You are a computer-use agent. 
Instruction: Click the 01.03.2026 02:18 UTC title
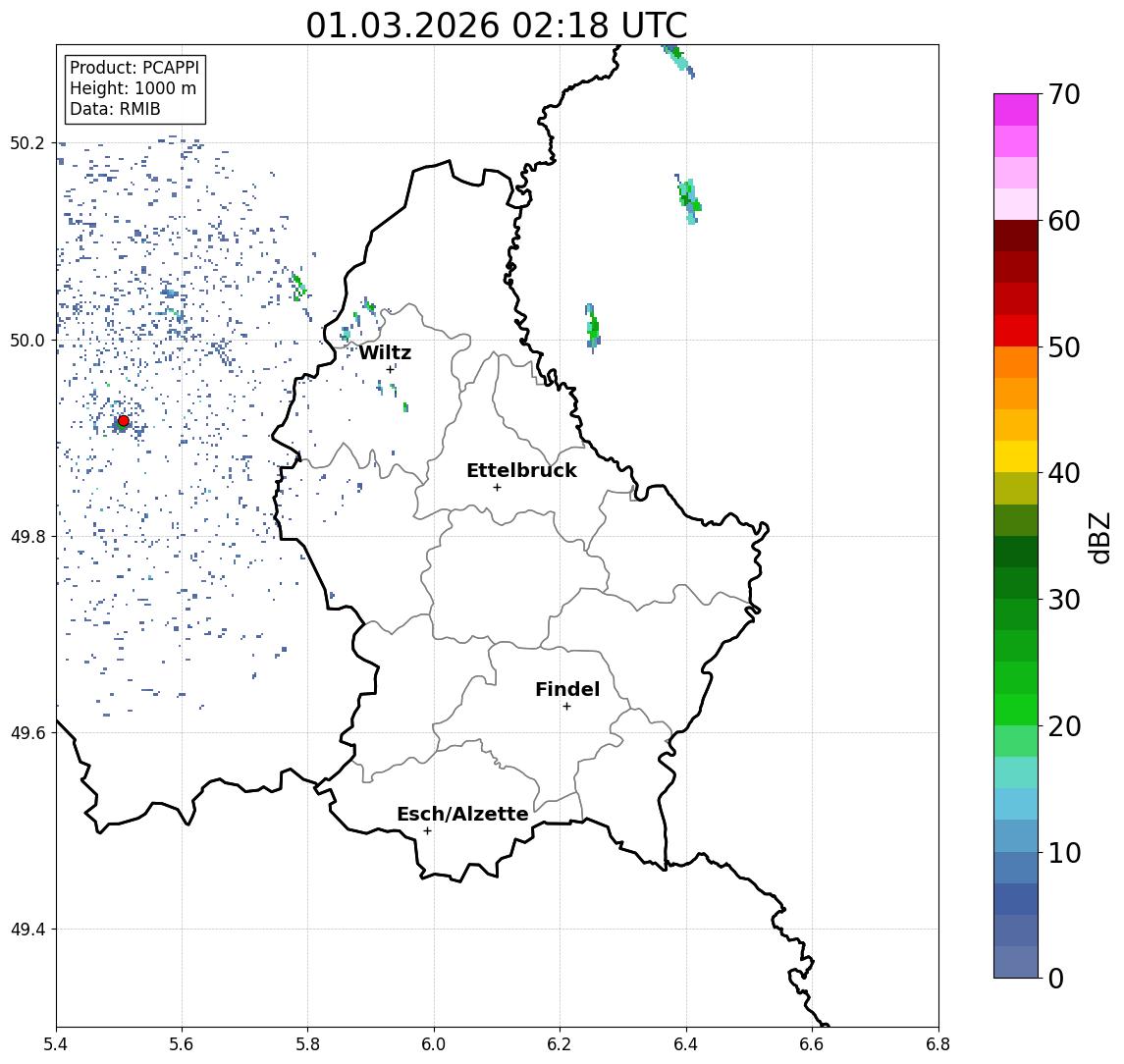pyautogui.click(x=497, y=26)
